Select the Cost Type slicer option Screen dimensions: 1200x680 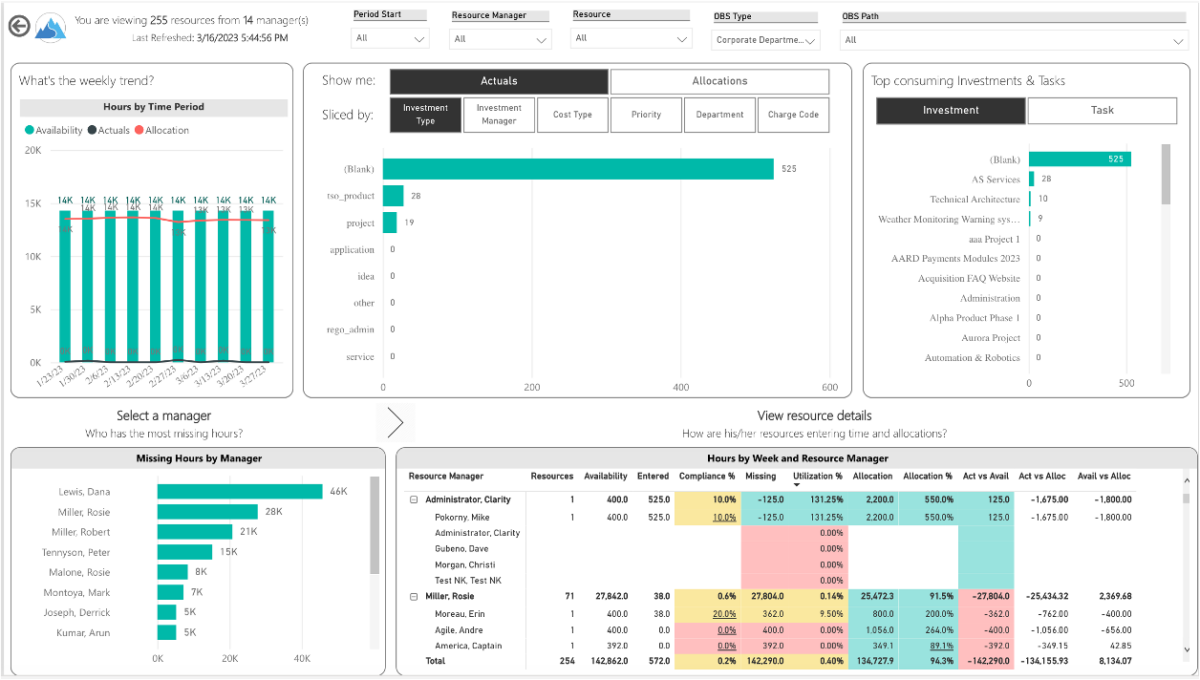tap(572, 114)
